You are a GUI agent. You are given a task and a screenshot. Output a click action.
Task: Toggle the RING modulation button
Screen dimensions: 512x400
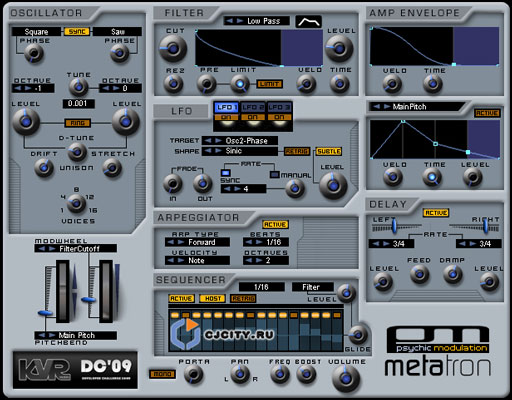click(77, 123)
